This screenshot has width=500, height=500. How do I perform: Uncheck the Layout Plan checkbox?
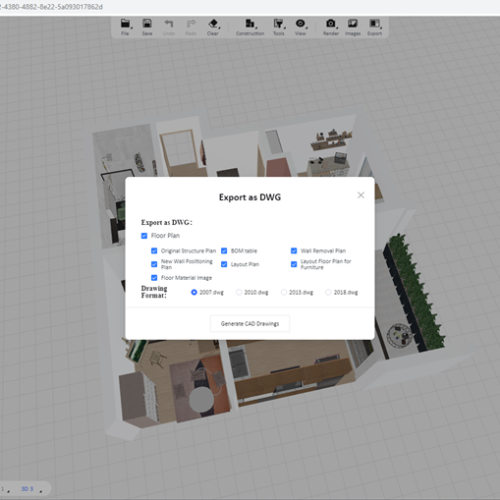point(224,264)
